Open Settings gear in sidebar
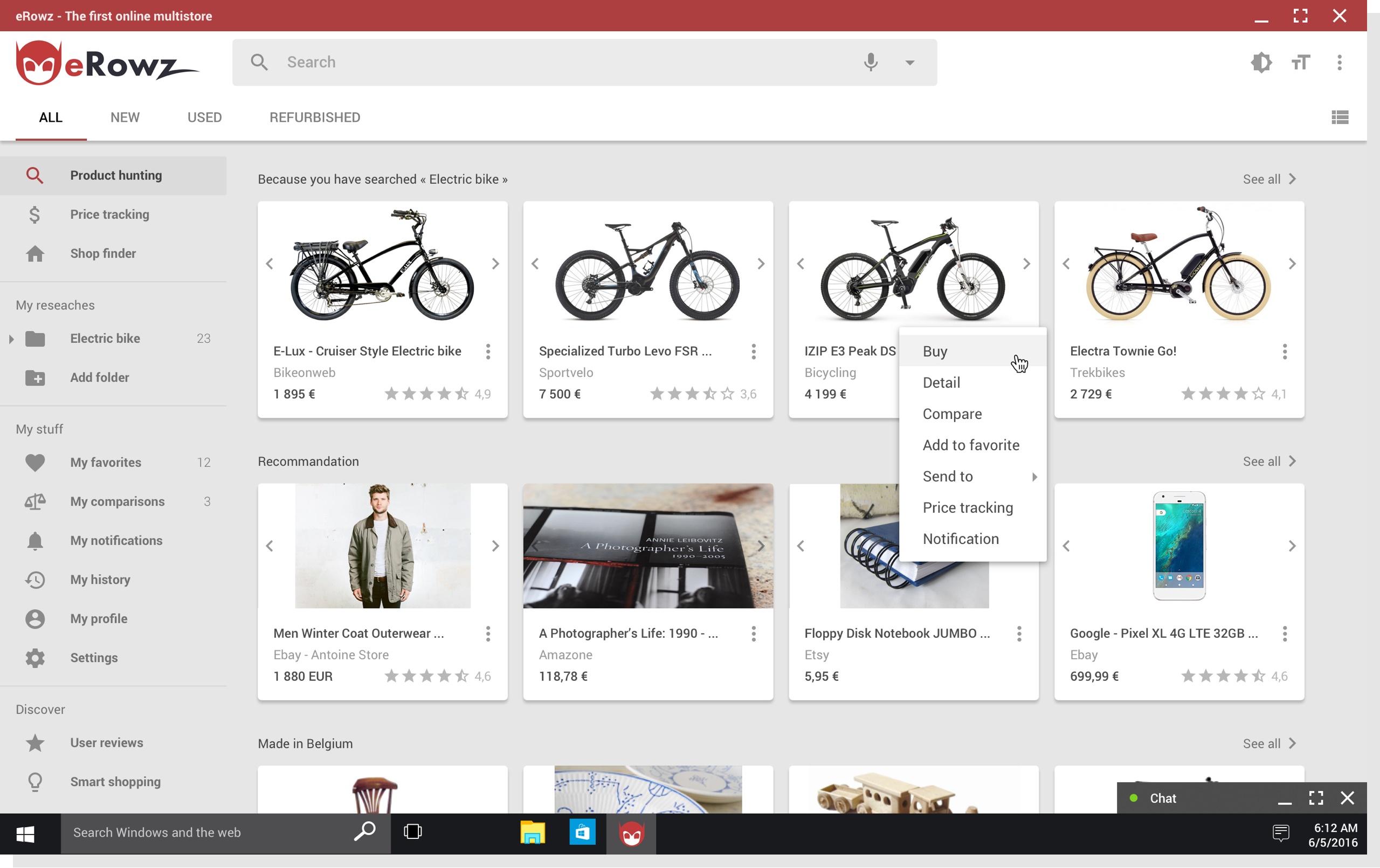 click(113, 657)
